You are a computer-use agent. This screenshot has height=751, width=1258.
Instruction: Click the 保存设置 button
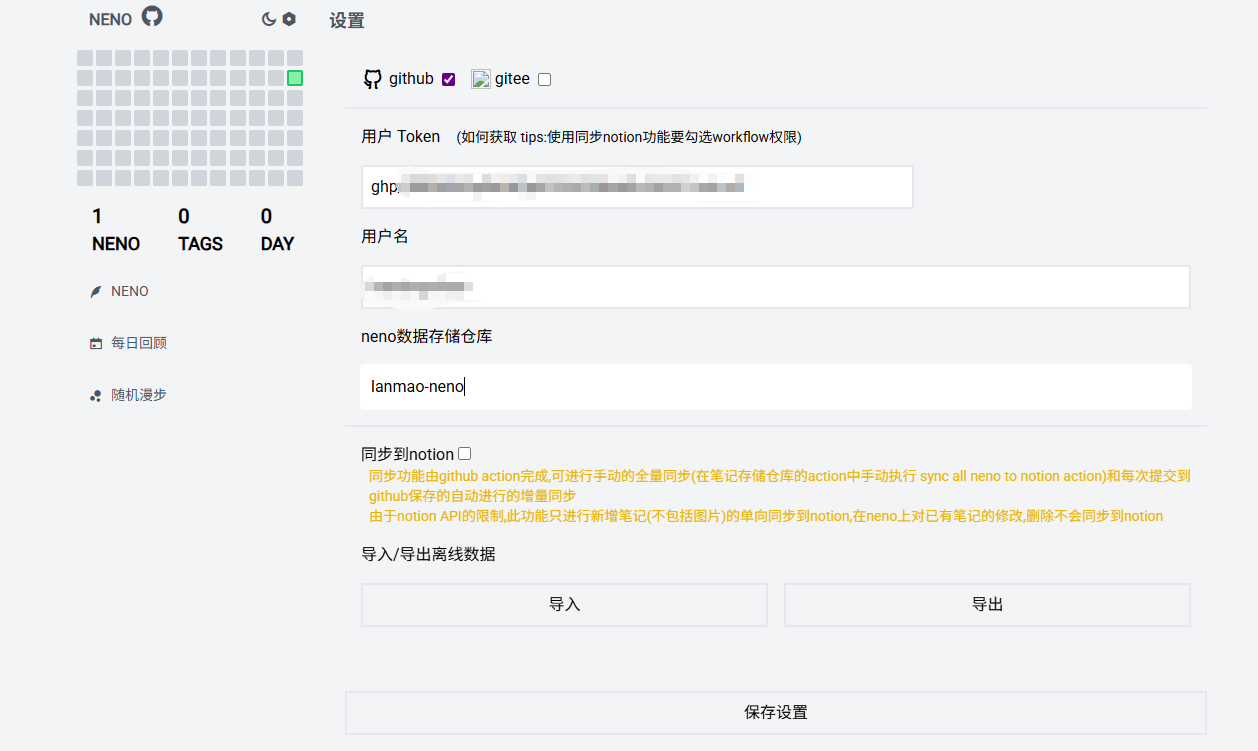[776, 713]
